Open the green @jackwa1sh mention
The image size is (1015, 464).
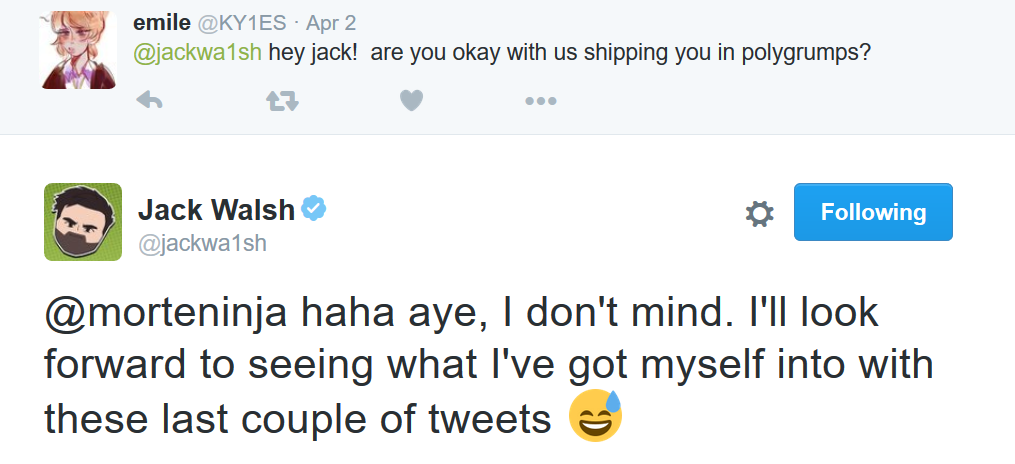tap(198, 52)
